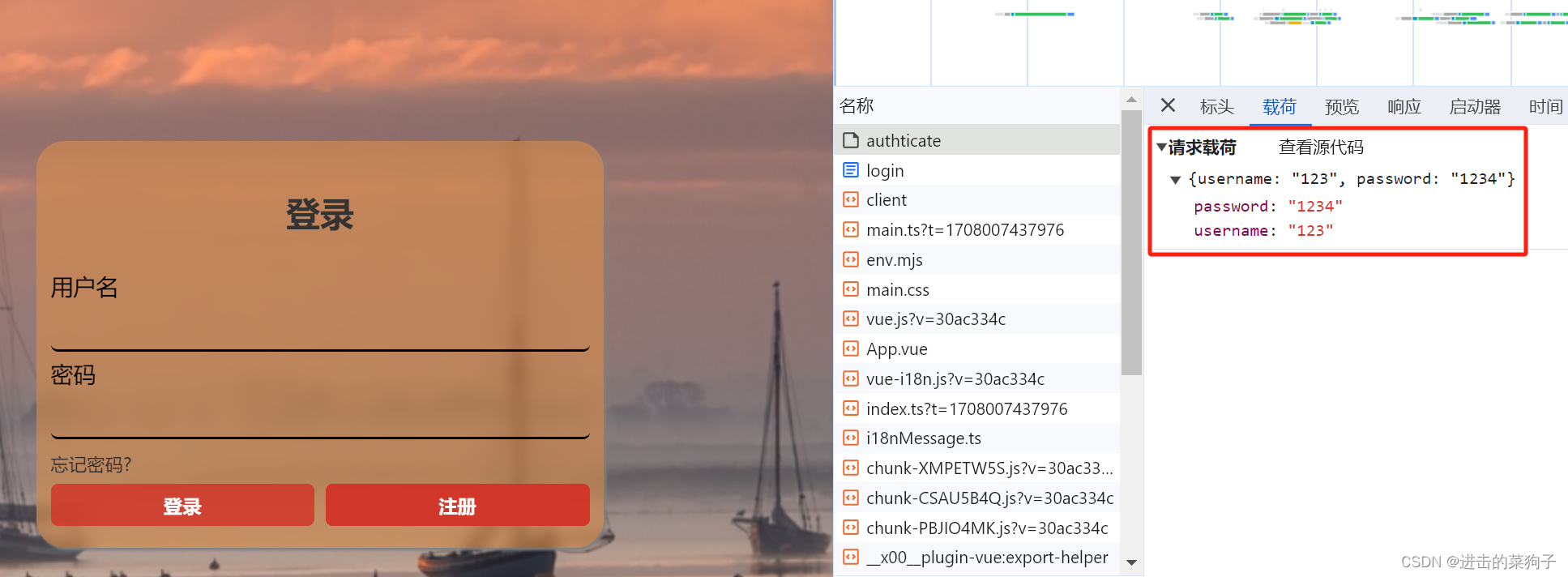Collapse the 请求载荷 section
1568x577 pixels.
[1161, 147]
